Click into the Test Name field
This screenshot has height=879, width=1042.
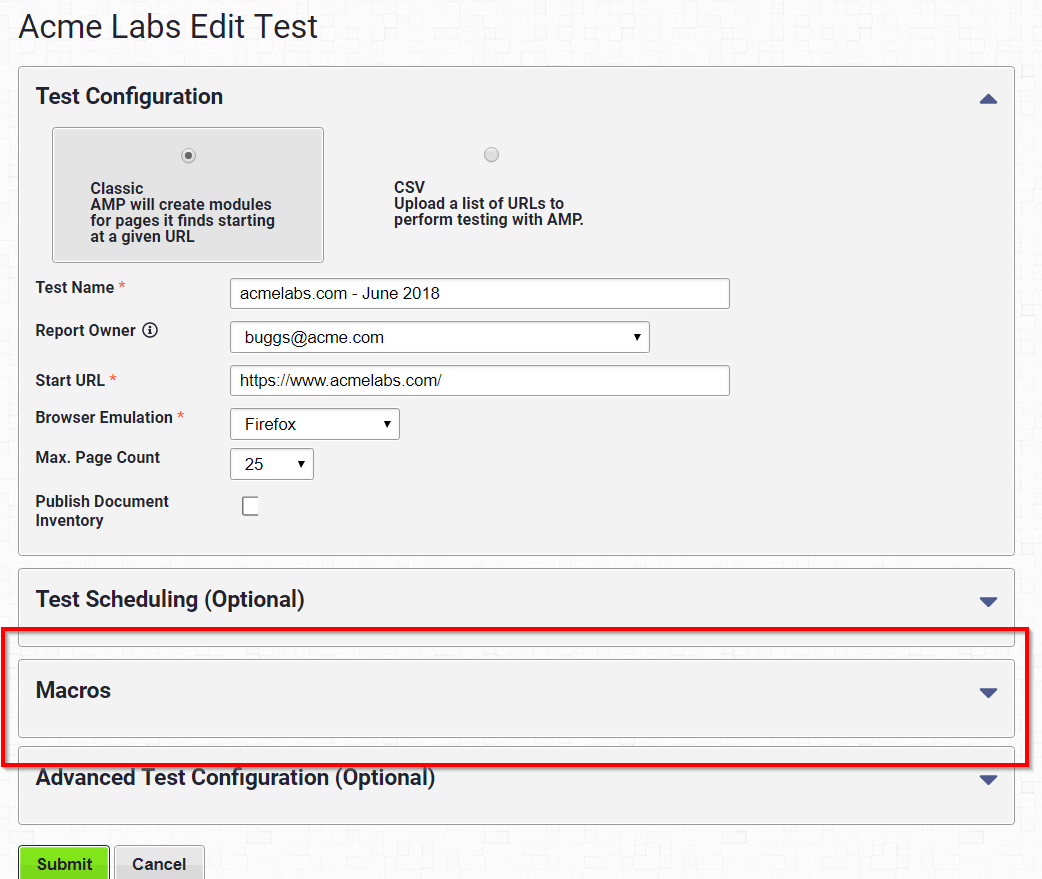click(479, 293)
